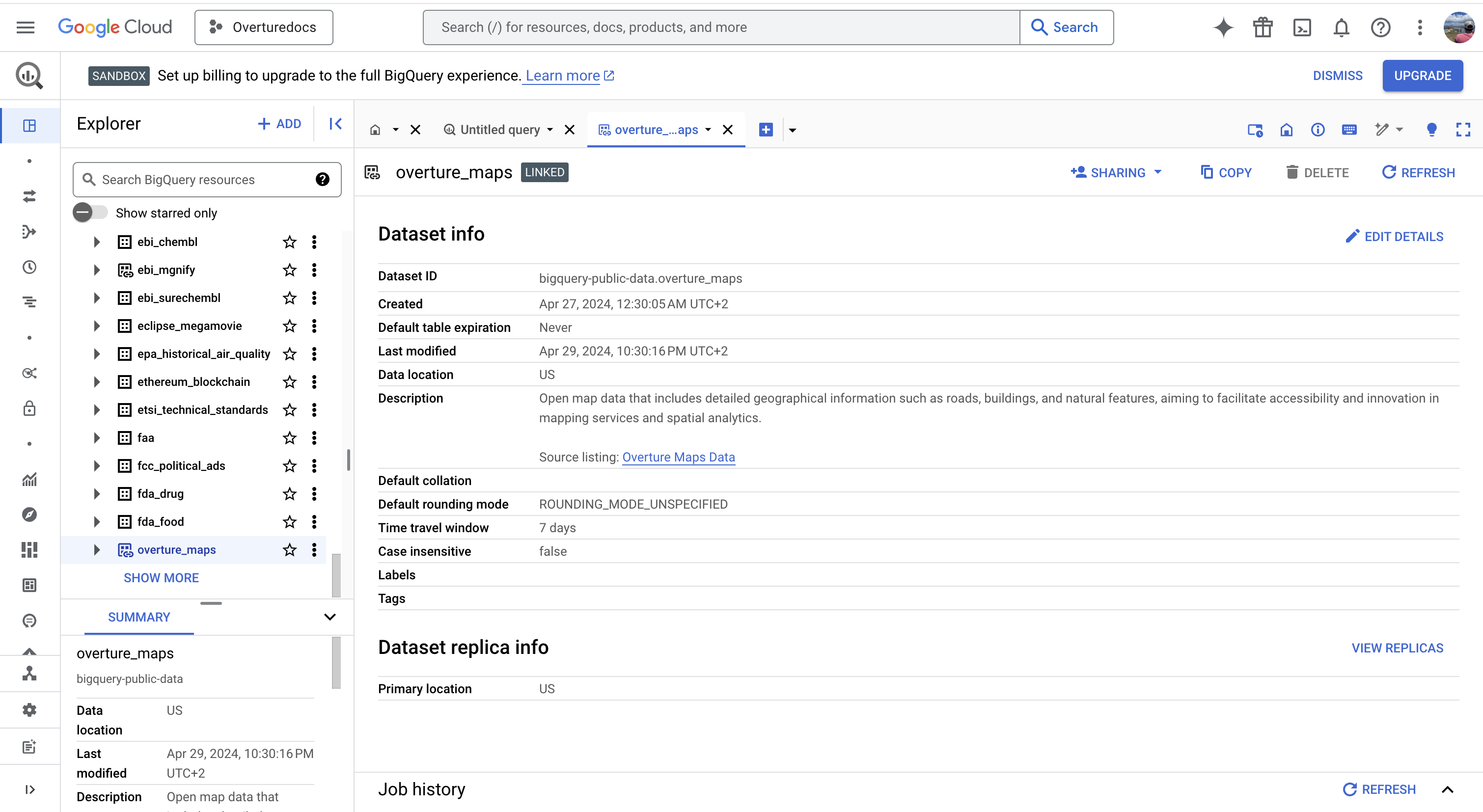Star the overture_maps dataset

290,549
